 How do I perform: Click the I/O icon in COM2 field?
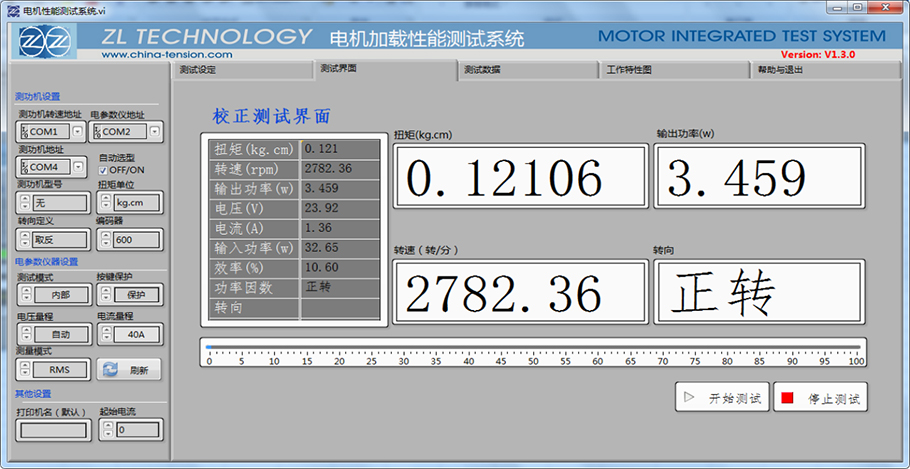[96, 132]
